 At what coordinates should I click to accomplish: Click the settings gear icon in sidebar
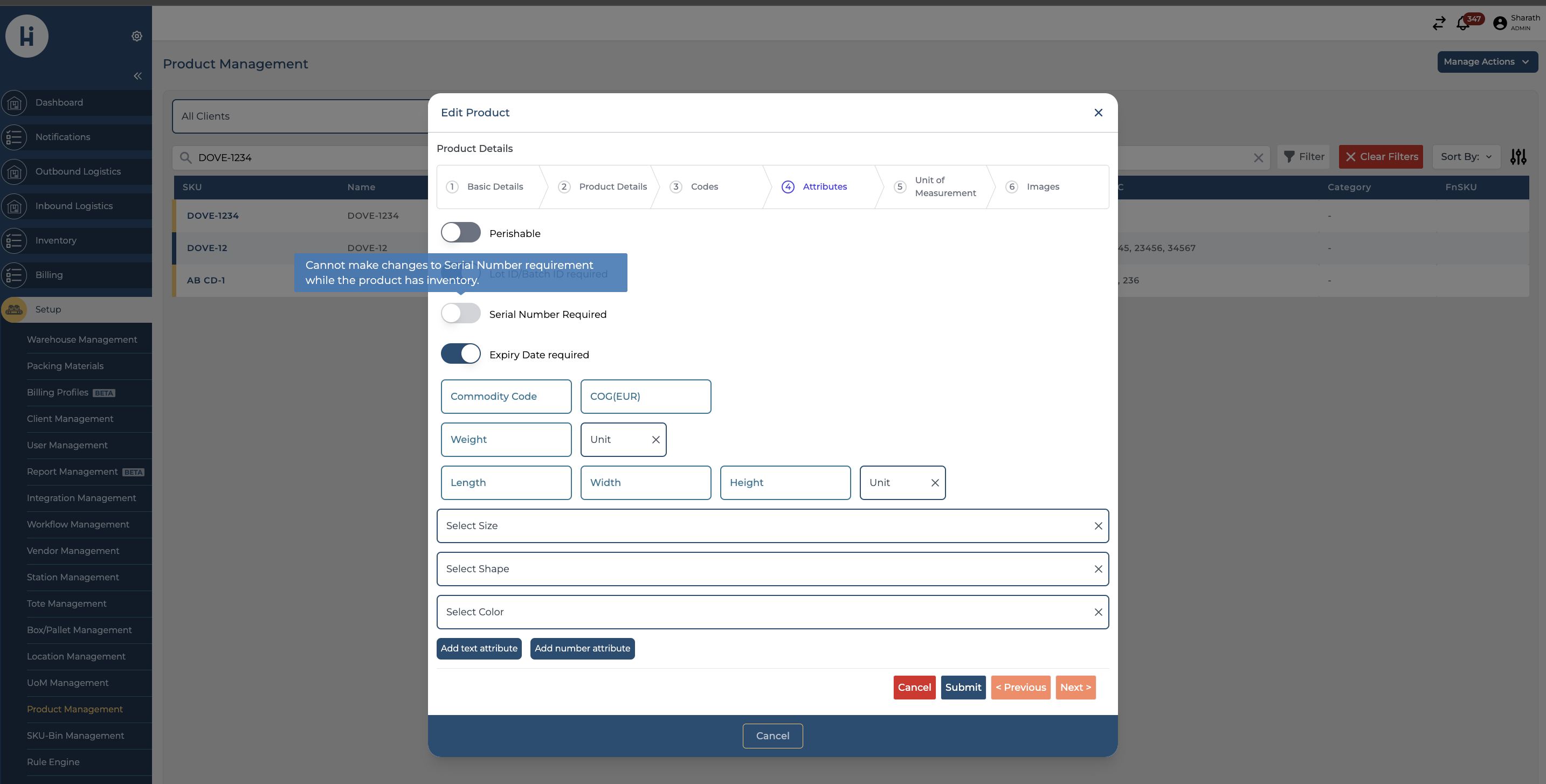[x=137, y=36]
